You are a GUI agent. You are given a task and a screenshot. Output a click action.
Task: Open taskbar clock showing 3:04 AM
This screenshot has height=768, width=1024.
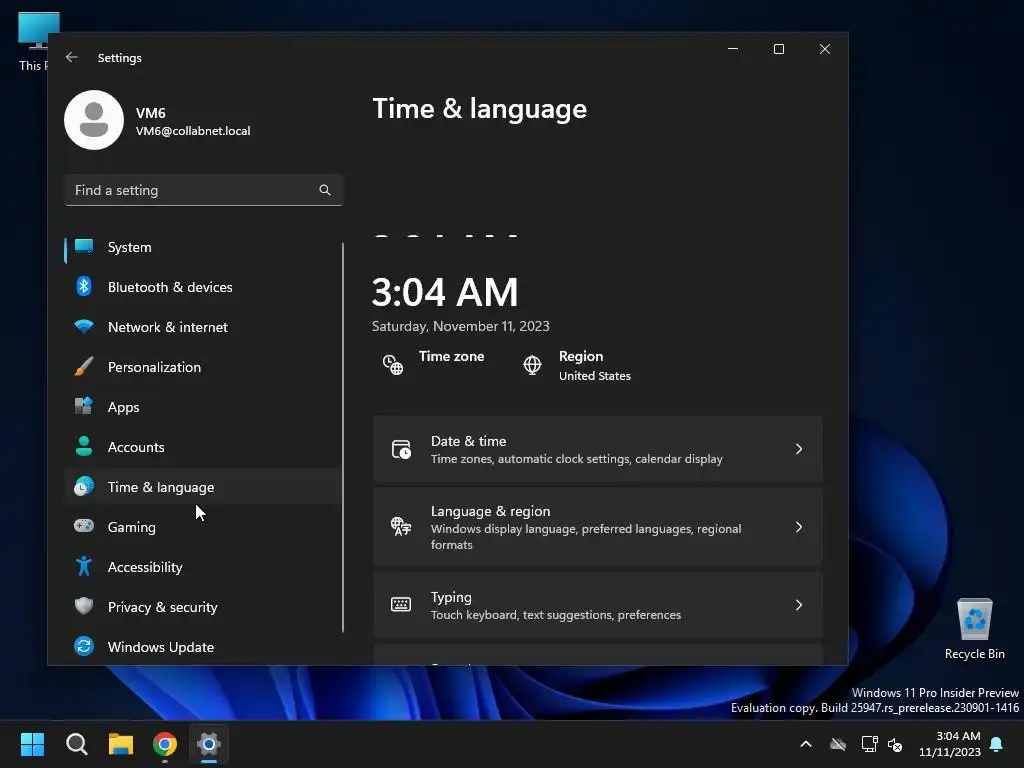(950, 744)
